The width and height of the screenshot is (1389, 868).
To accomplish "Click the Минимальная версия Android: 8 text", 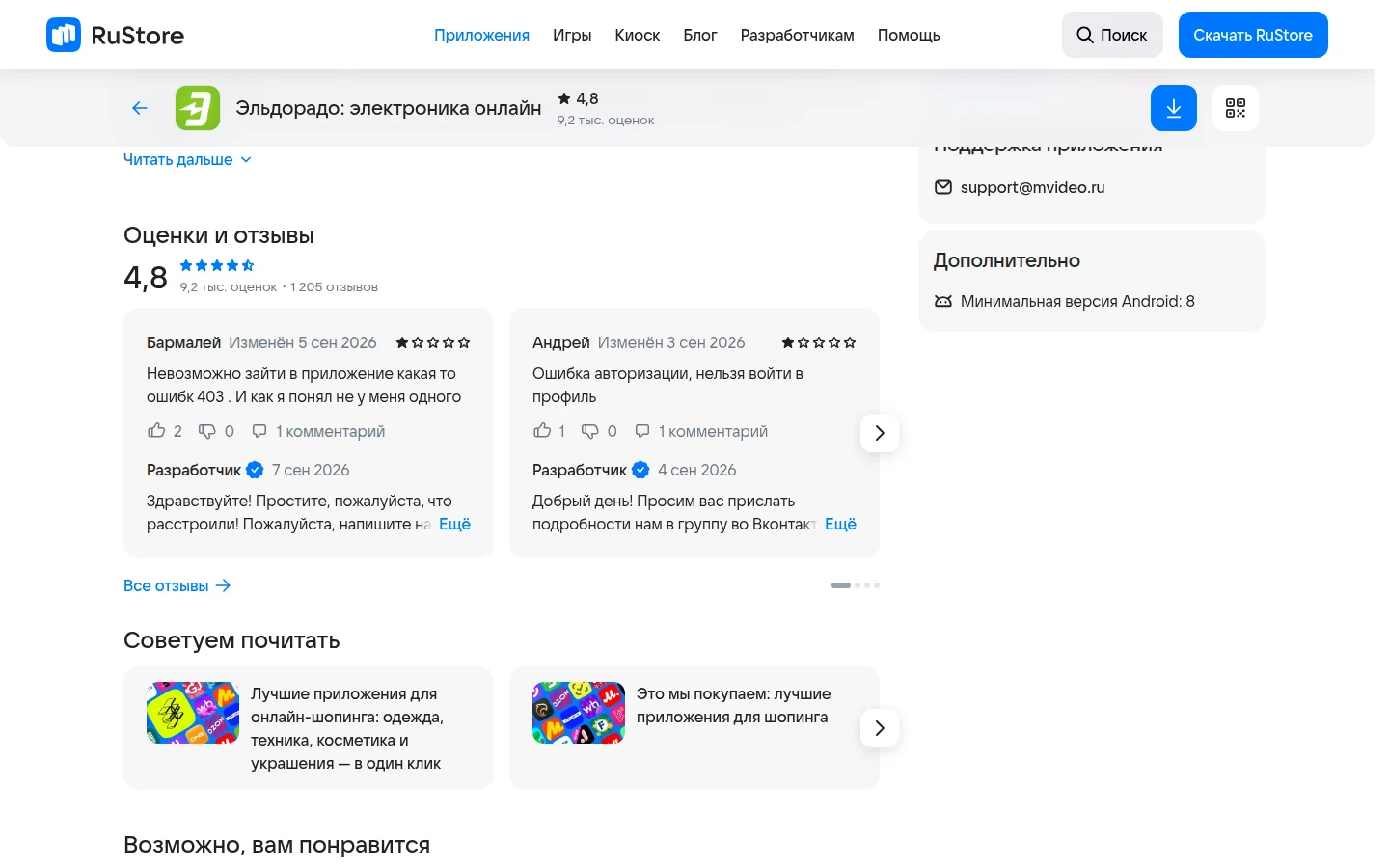I will (x=1077, y=301).
